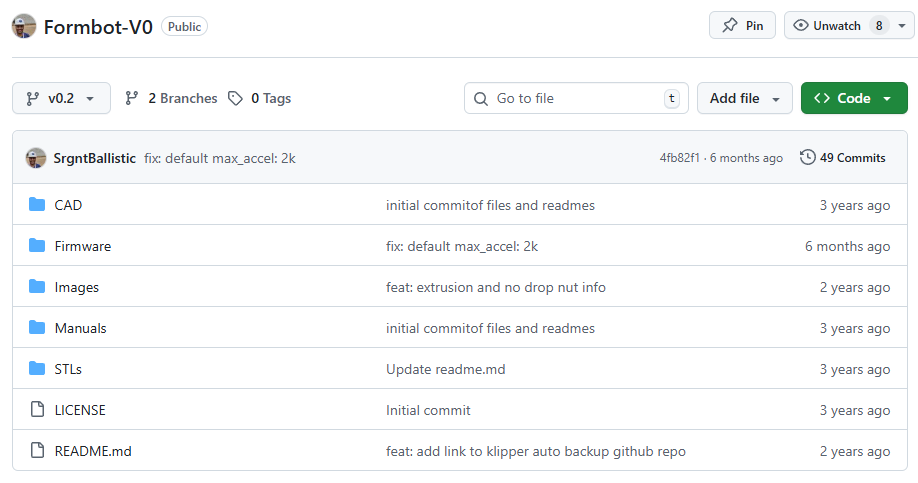The width and height of the screenshot is (918, 483).
Task: Click the LICENSE file icon
Action: coord(37,409)
